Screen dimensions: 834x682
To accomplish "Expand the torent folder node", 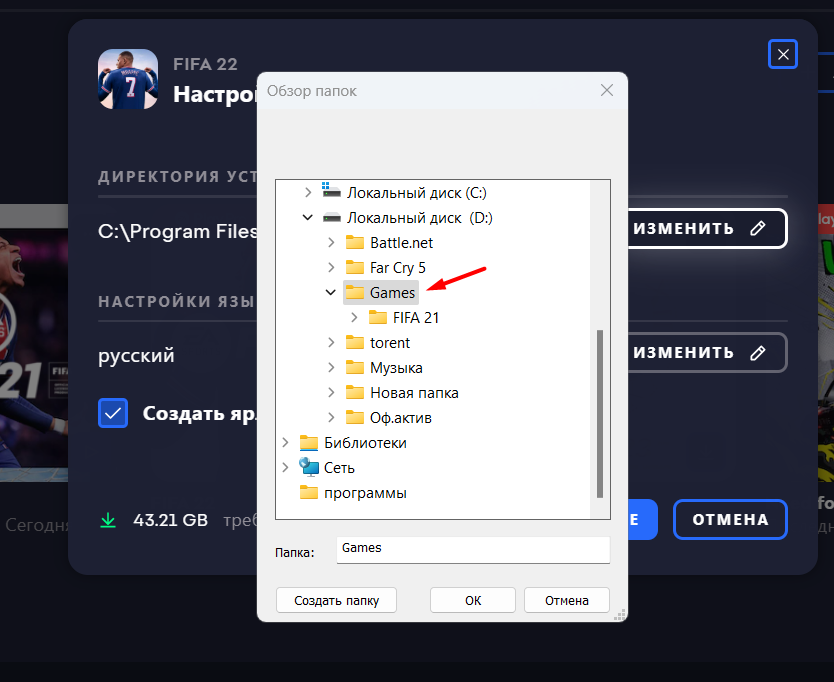I will (x=331, y=343).
